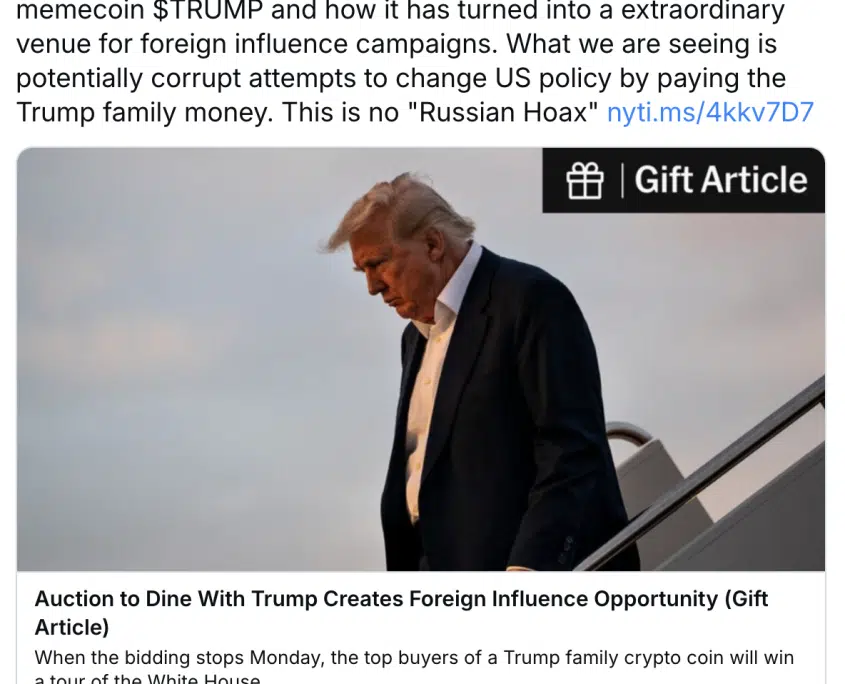
Task: Click the Gift Article badge text
Action: (x=721, y=179)
